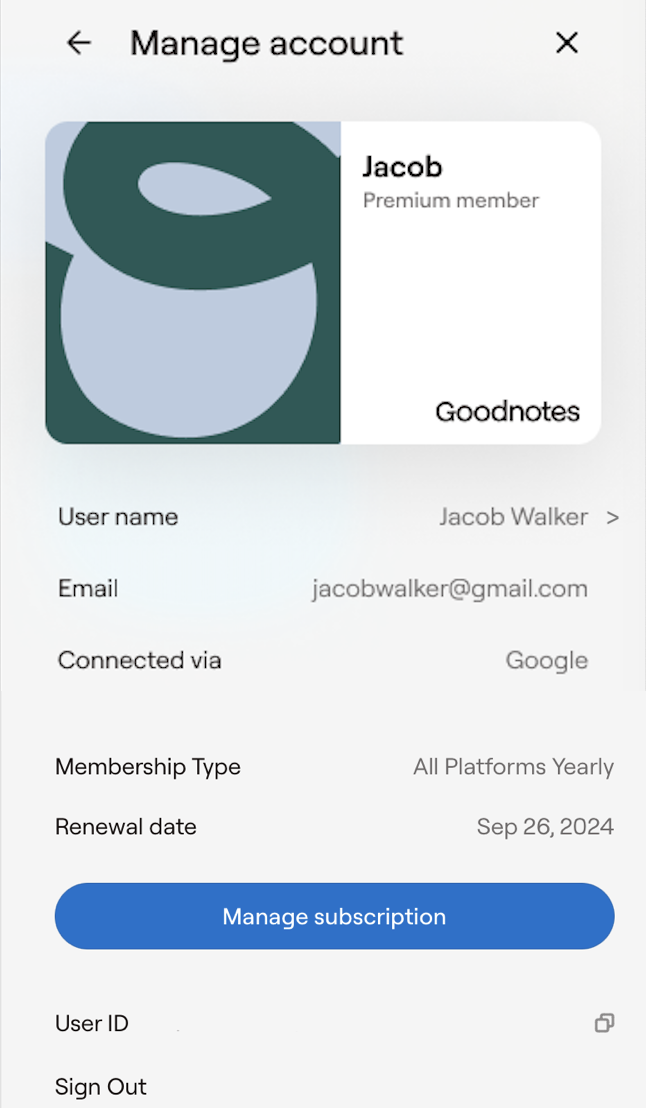
Task: Copy the User ID with the copy icon
Action: click(604, 1023)
